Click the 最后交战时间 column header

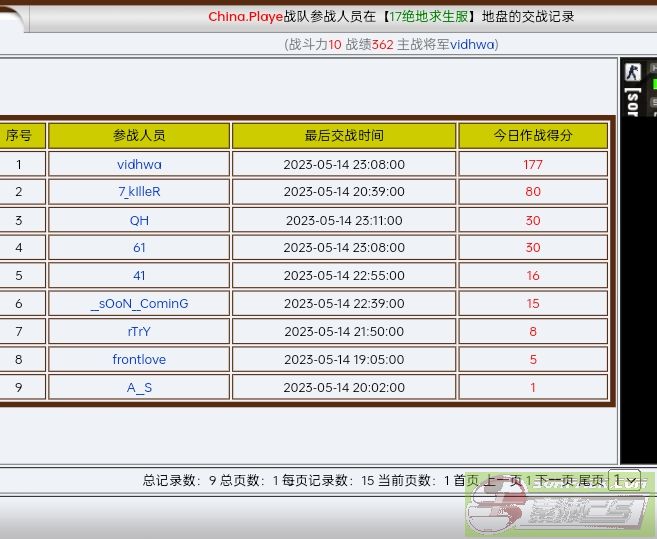coord(344,136)
